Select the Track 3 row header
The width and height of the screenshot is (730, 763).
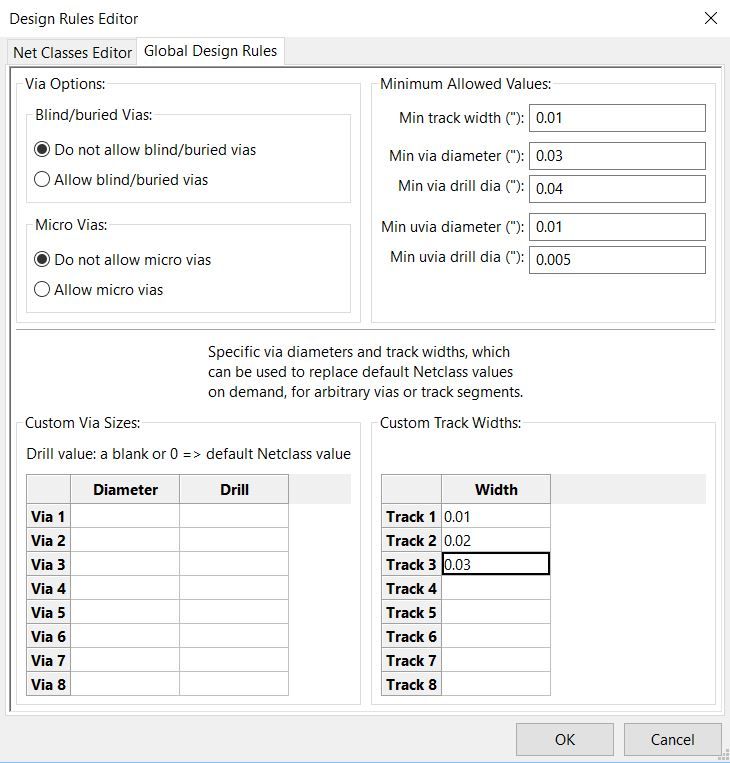click(411, 564)
